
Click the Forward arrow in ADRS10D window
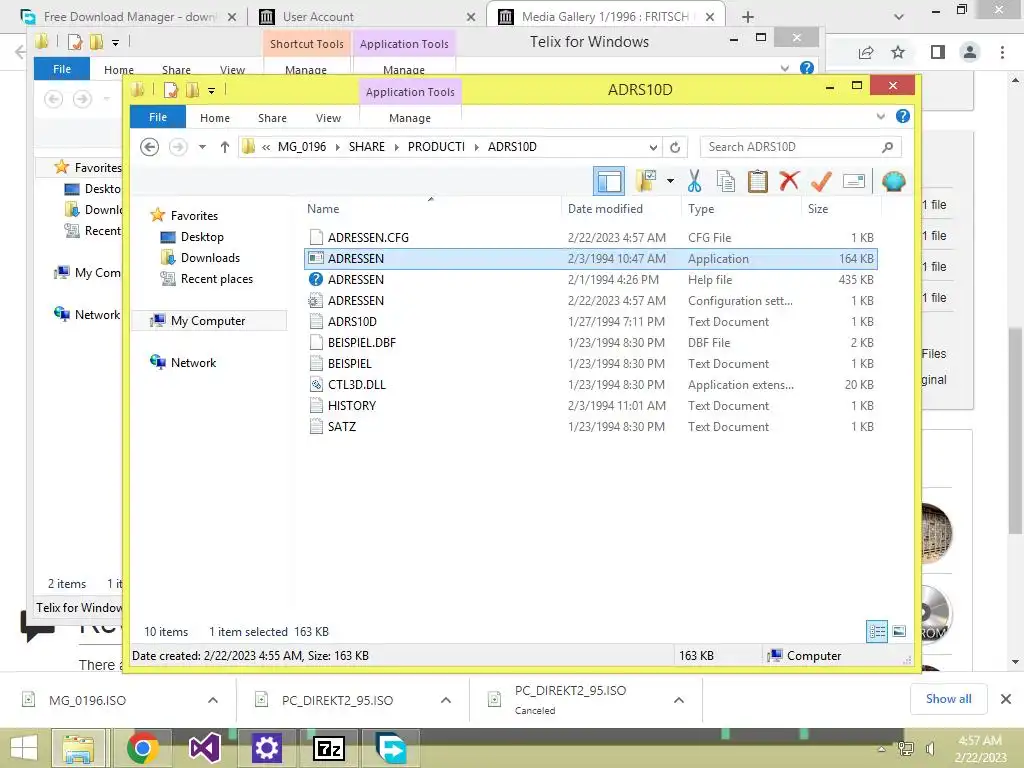click(x=178, y=147)
